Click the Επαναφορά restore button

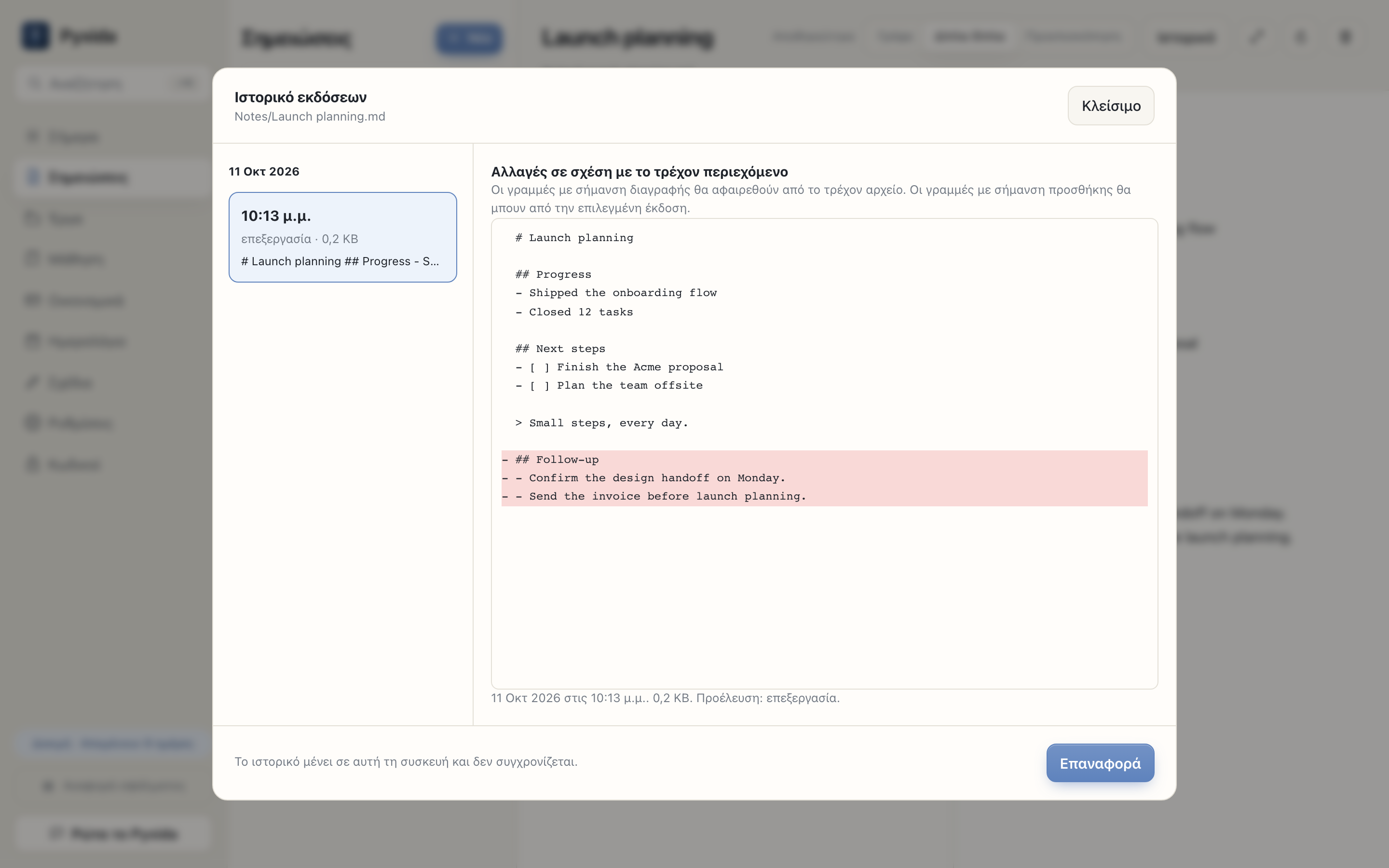coord(1100,763)
